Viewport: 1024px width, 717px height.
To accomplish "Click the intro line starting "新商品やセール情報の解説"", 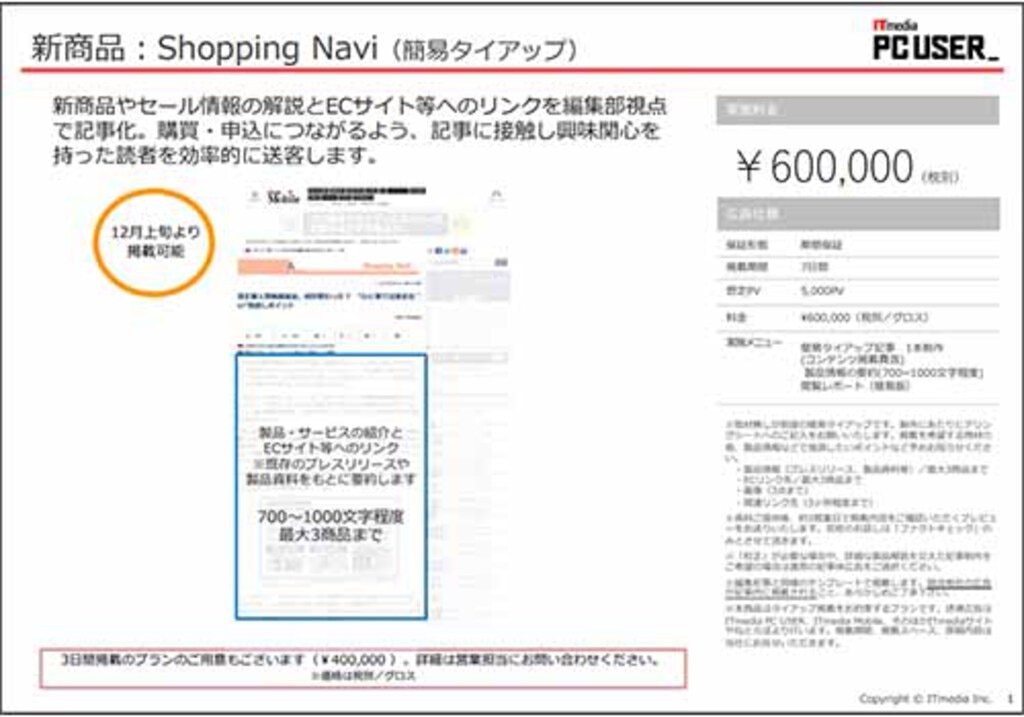I will point(360,106).
